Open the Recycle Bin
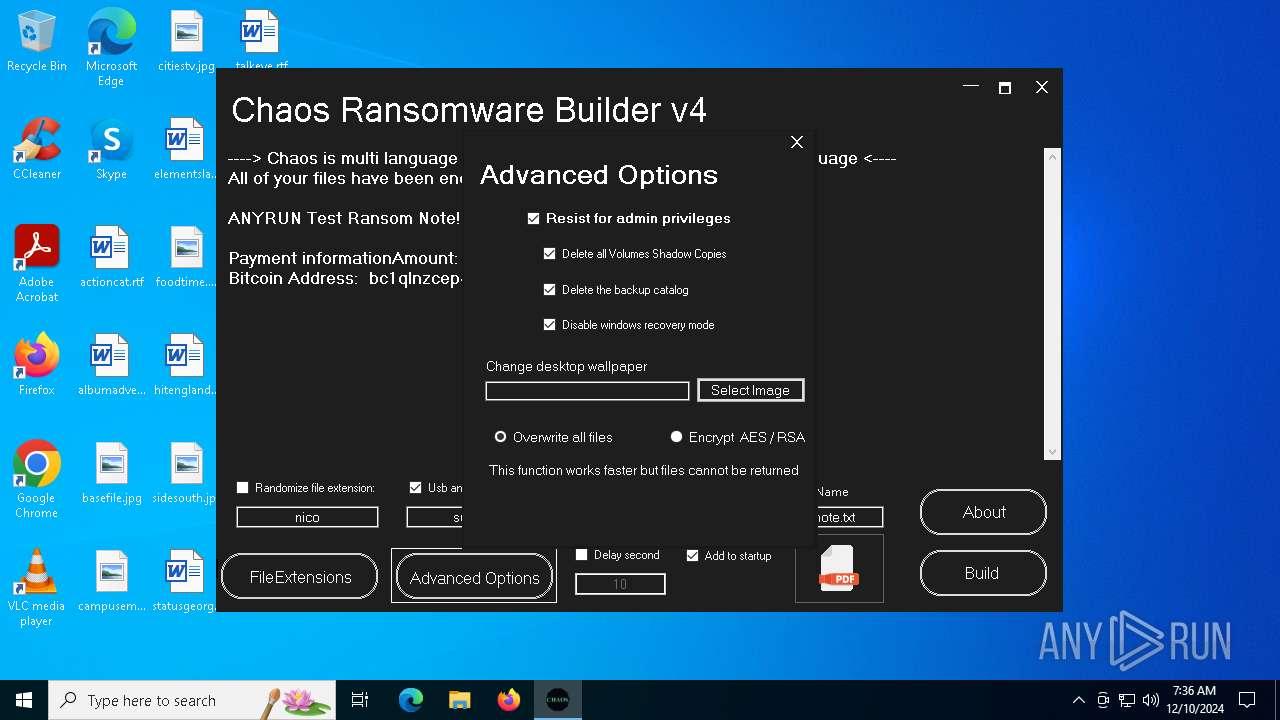The image size is (1280, 720). point(36,30)
